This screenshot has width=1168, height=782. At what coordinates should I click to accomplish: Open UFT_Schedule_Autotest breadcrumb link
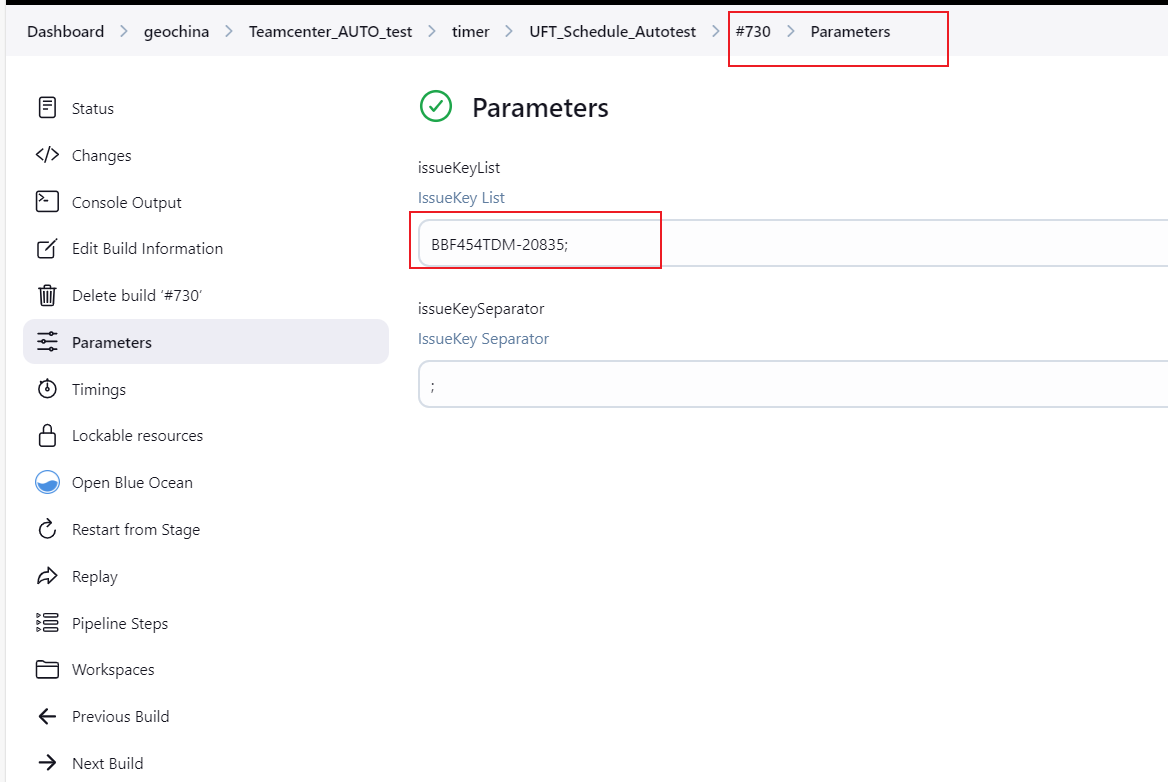tap(612, 32)
